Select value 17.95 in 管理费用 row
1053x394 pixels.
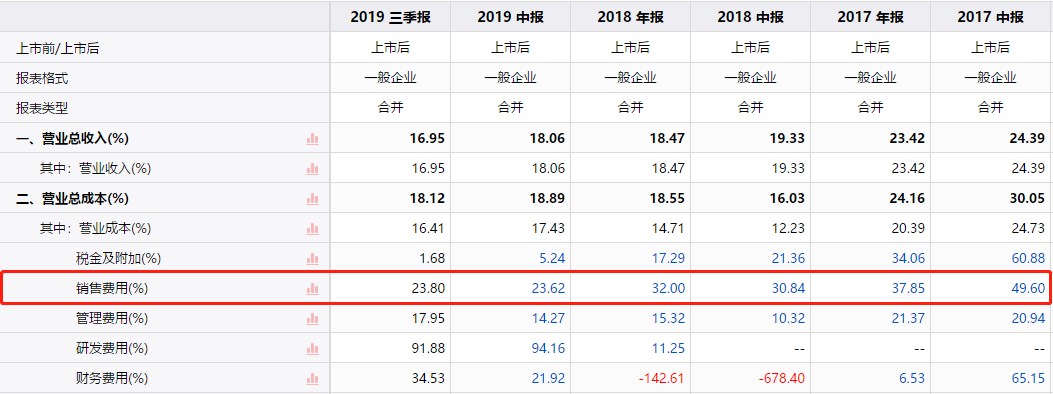tap(428, 318)
